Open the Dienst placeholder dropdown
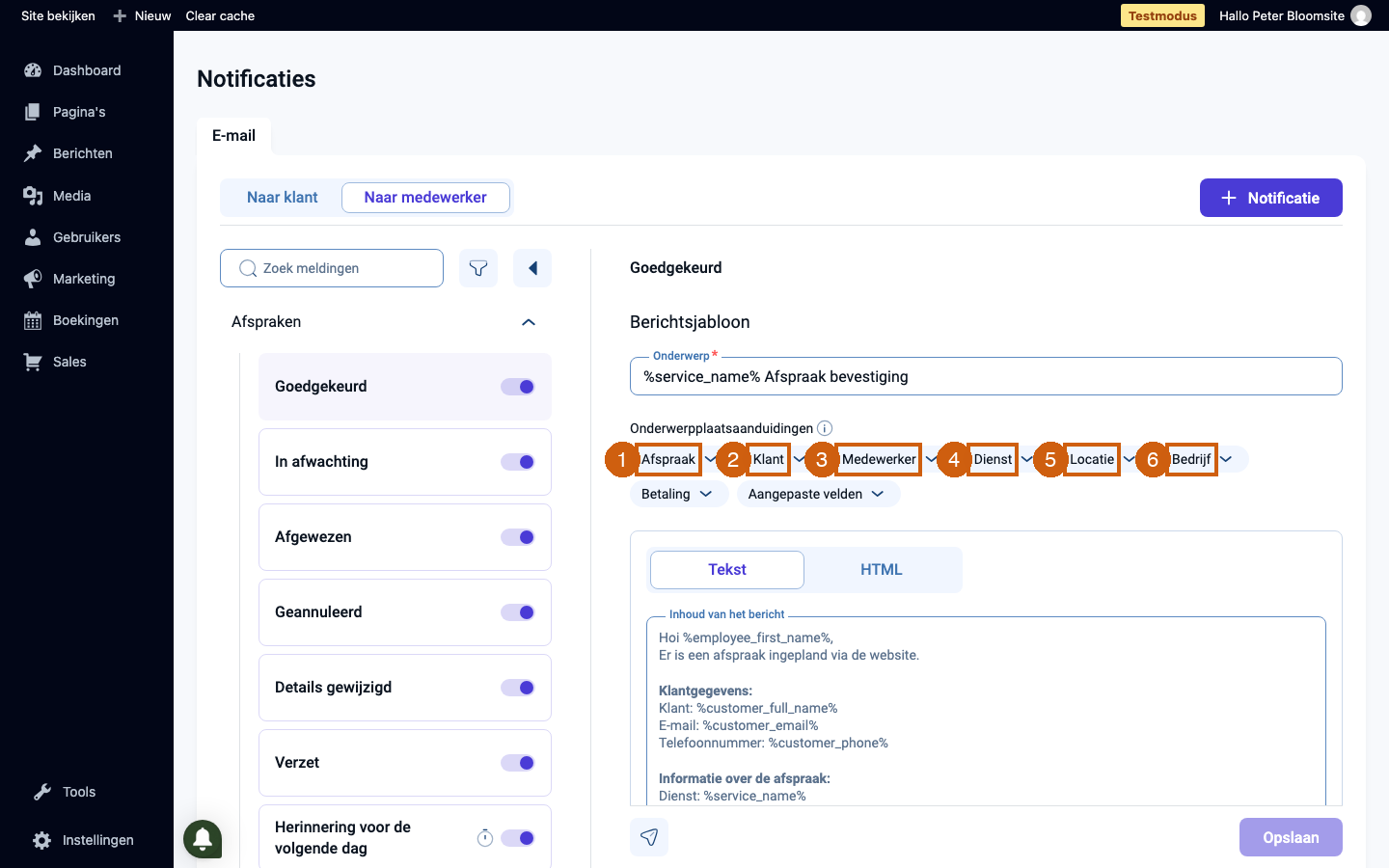The image size is (1389, 868). [x=1002, y=459]
